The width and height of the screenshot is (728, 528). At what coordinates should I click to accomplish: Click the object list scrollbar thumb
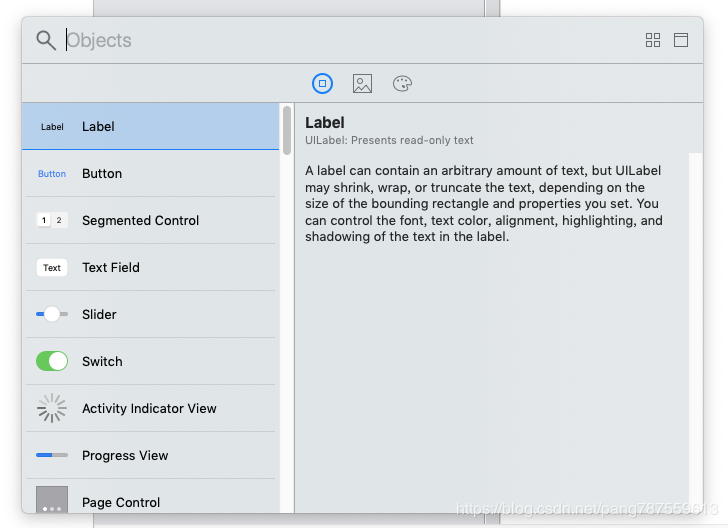[287, 130]
